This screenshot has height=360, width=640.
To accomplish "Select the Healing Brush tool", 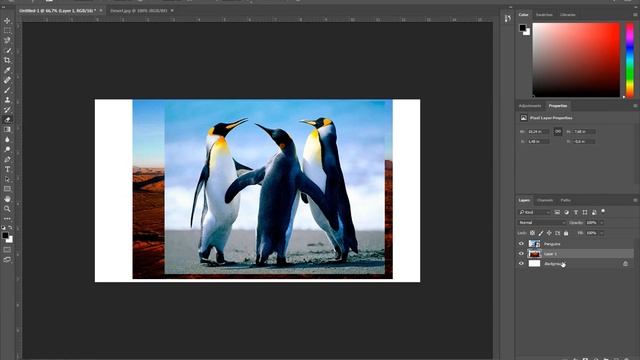I will click(7, 80).
